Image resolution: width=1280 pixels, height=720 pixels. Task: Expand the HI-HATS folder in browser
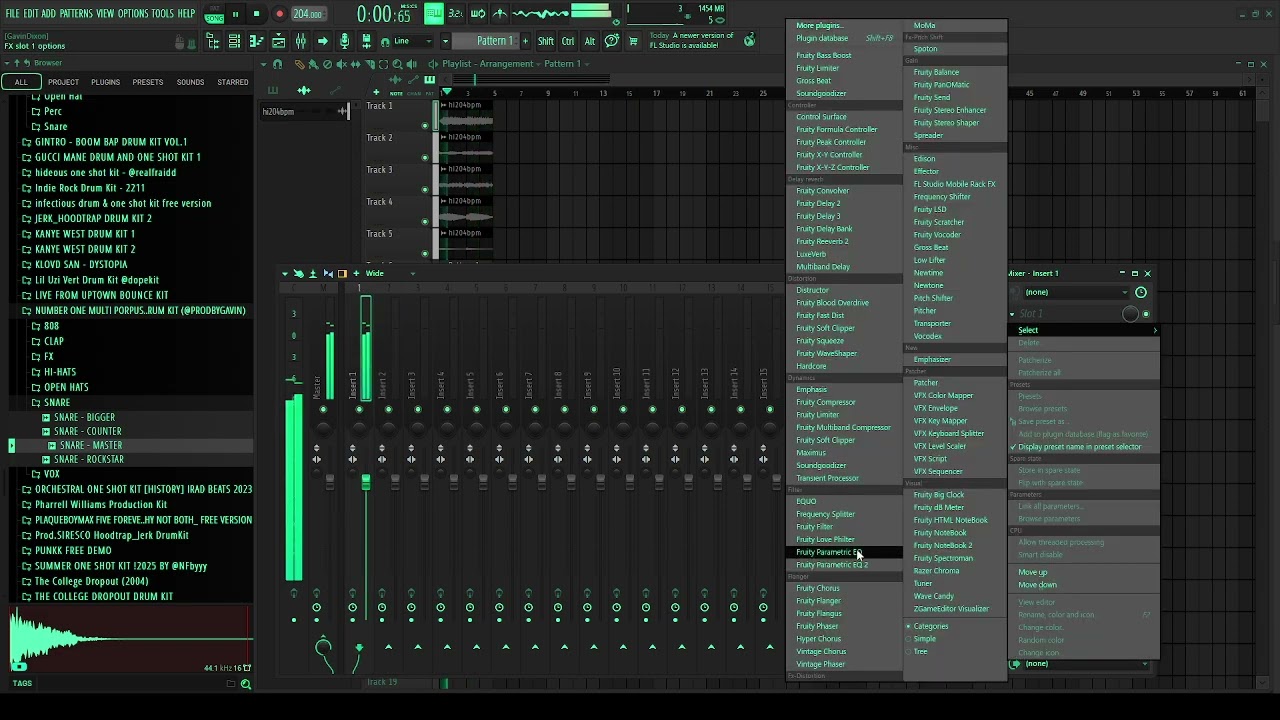click(x=60, y=372)
